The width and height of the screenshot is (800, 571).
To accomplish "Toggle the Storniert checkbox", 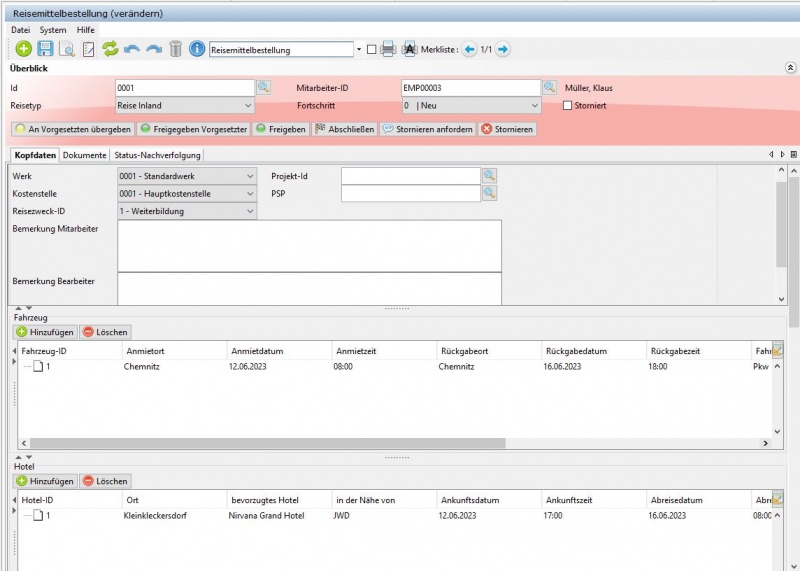I will click(568, 106).
